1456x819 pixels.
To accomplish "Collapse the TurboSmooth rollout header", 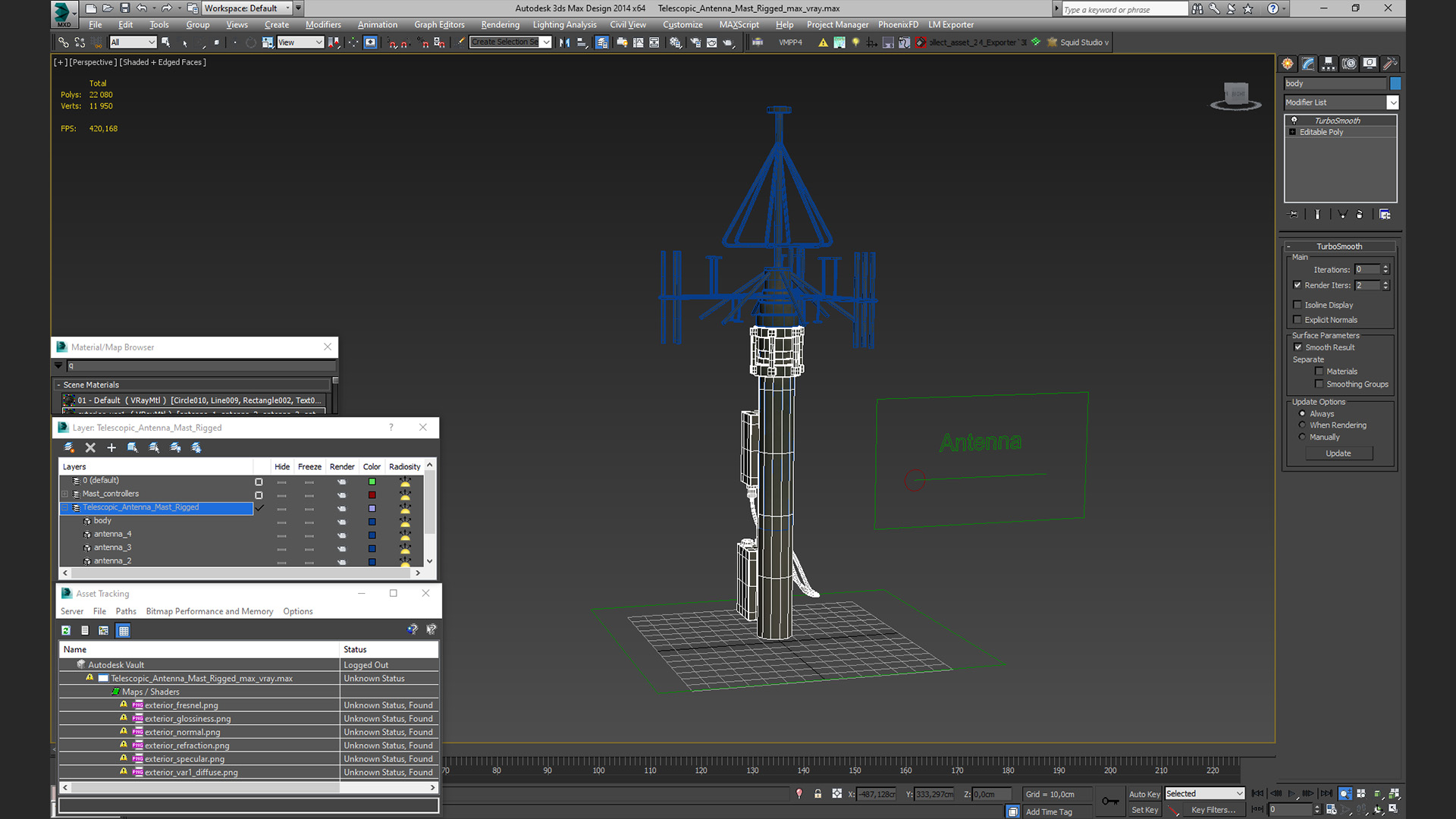I will coord(1339,246).
